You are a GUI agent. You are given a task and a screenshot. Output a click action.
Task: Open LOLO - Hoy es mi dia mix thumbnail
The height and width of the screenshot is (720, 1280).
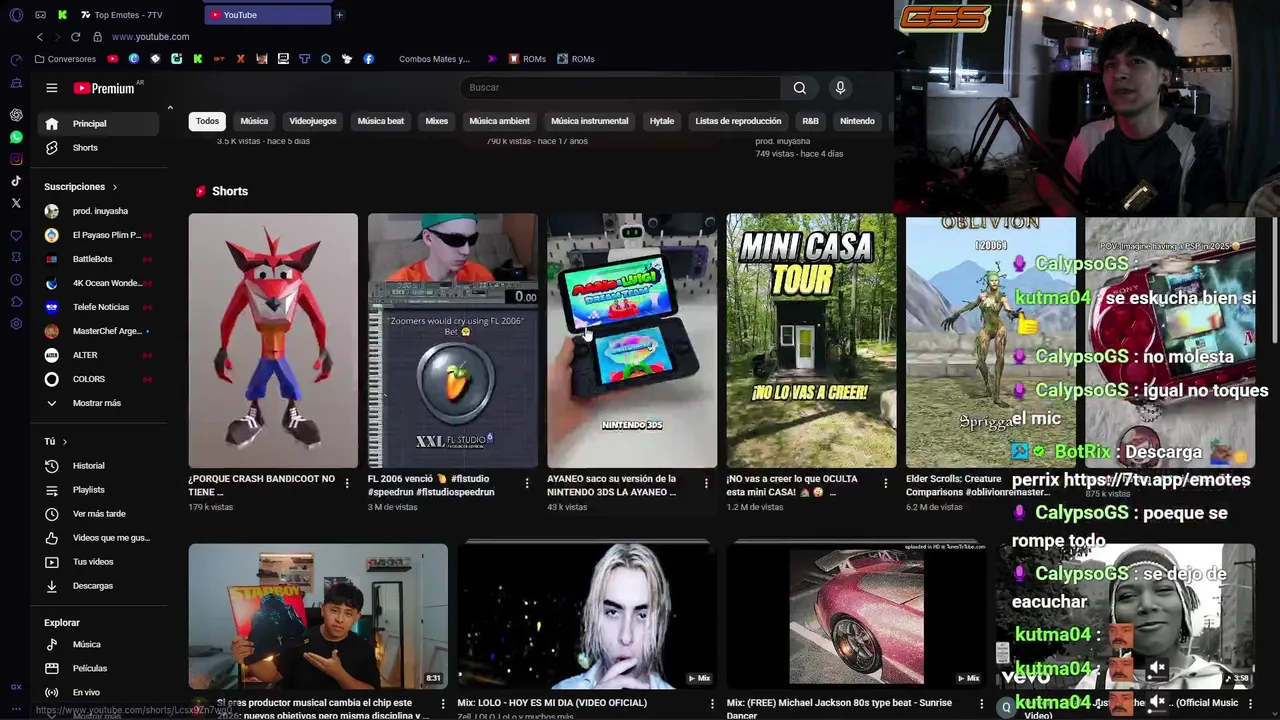click(587, 615)
